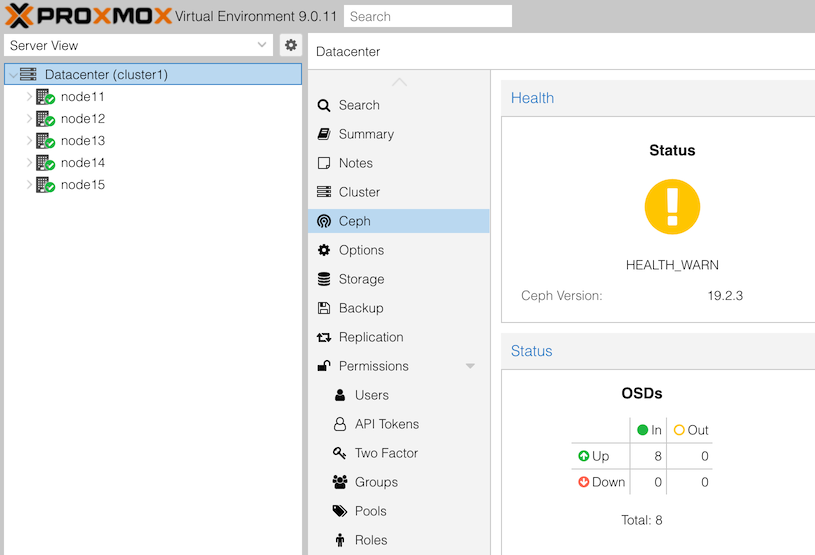Open the Server View gear settings
The width and height of the screenshot is (815, 555).
point(291,45)
